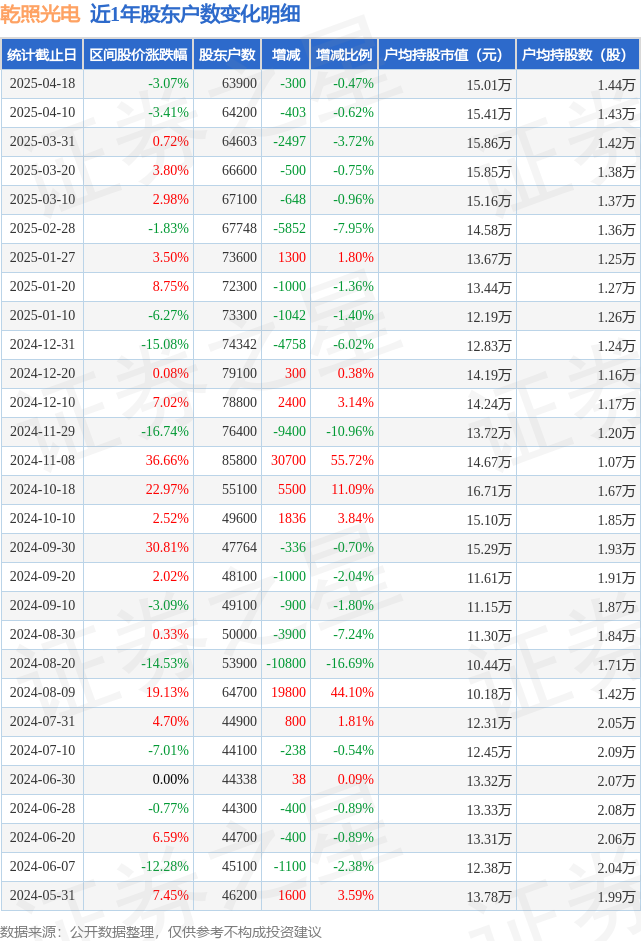Select the 2024-05-31 date cell
The width and height of the screenshot is (641, 941).
[43, 895]
